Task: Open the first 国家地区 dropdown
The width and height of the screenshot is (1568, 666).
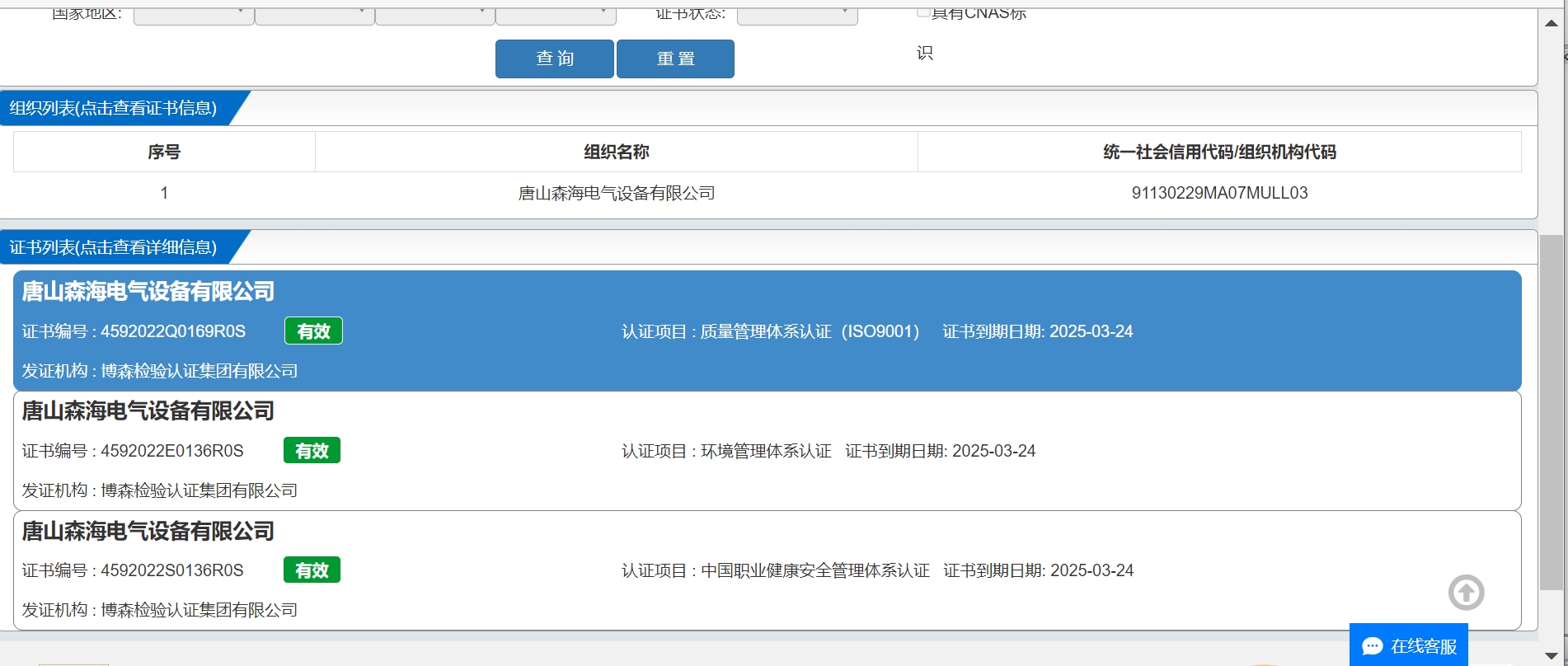Action: click(x=194, y=16)
